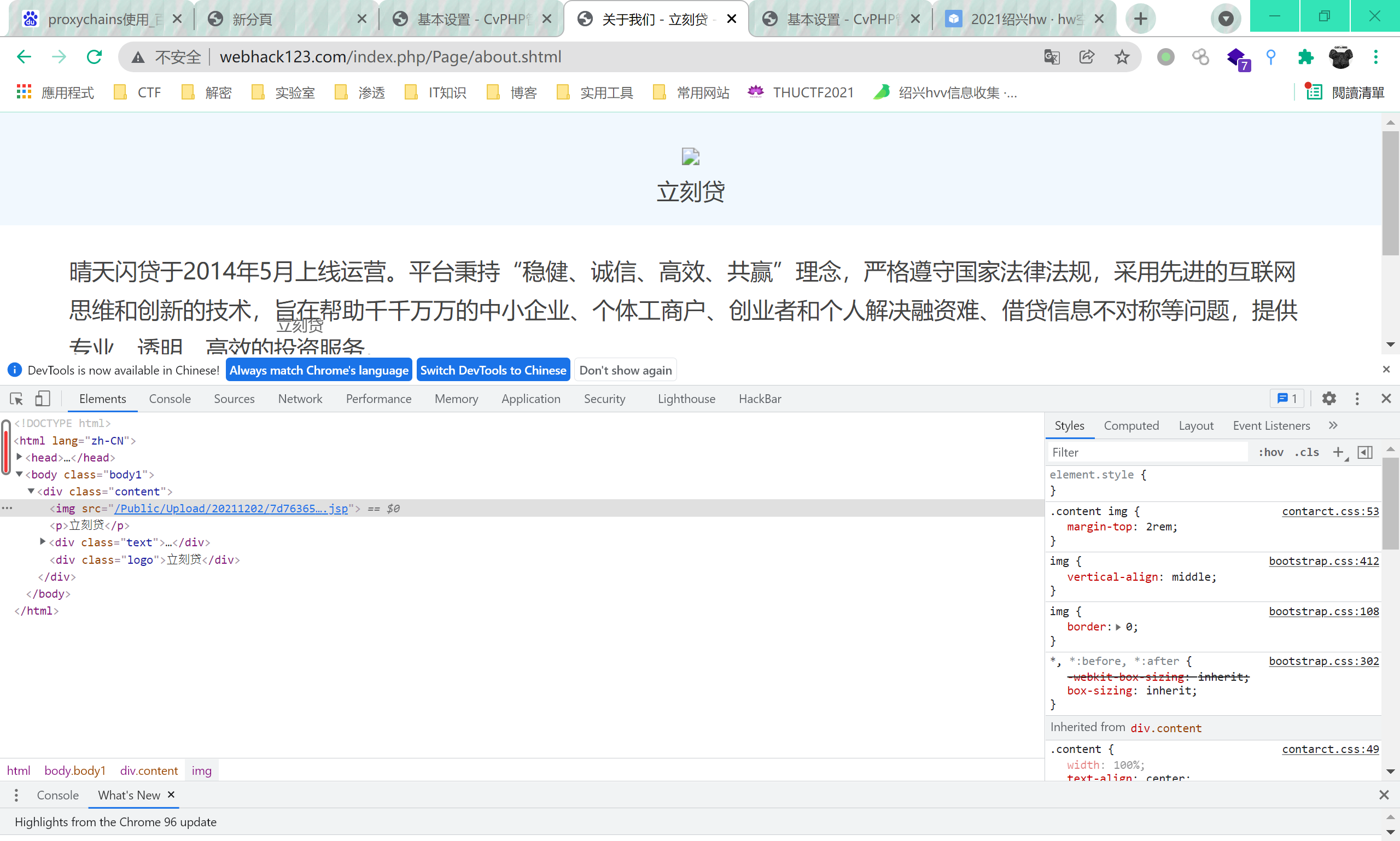Toggle computed styles sidebar pane

[1366, 452]
